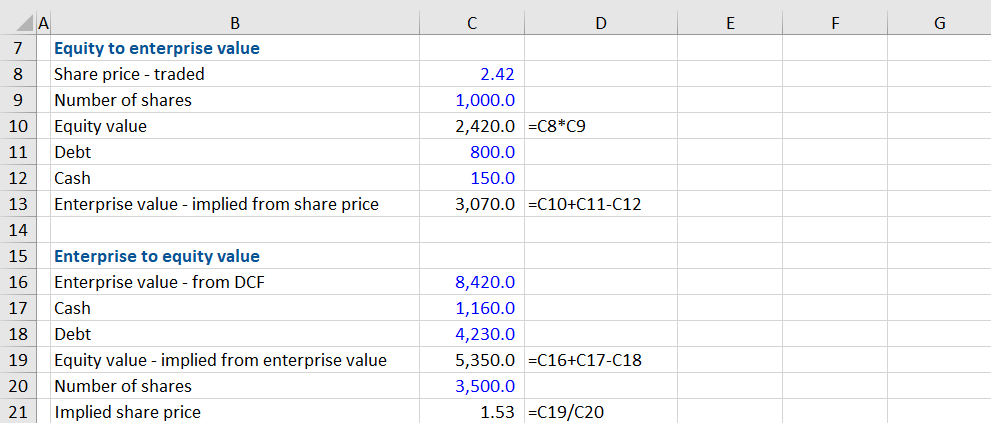This screenshot has width=991, height=423.
Task: Click the implied enterprise value cell 3,070.0
Action: point(485,204)
